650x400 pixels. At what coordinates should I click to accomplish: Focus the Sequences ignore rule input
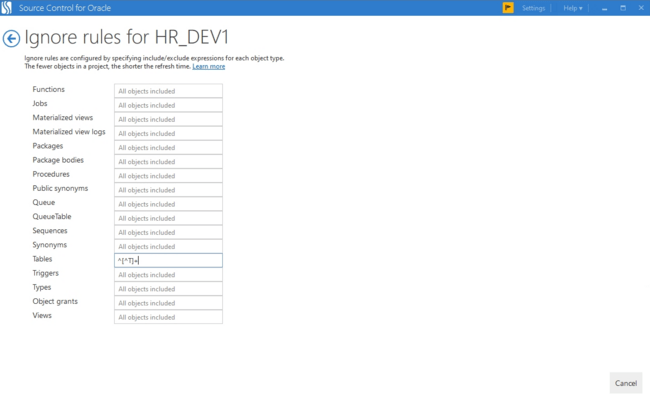click(x=168, y=232)
